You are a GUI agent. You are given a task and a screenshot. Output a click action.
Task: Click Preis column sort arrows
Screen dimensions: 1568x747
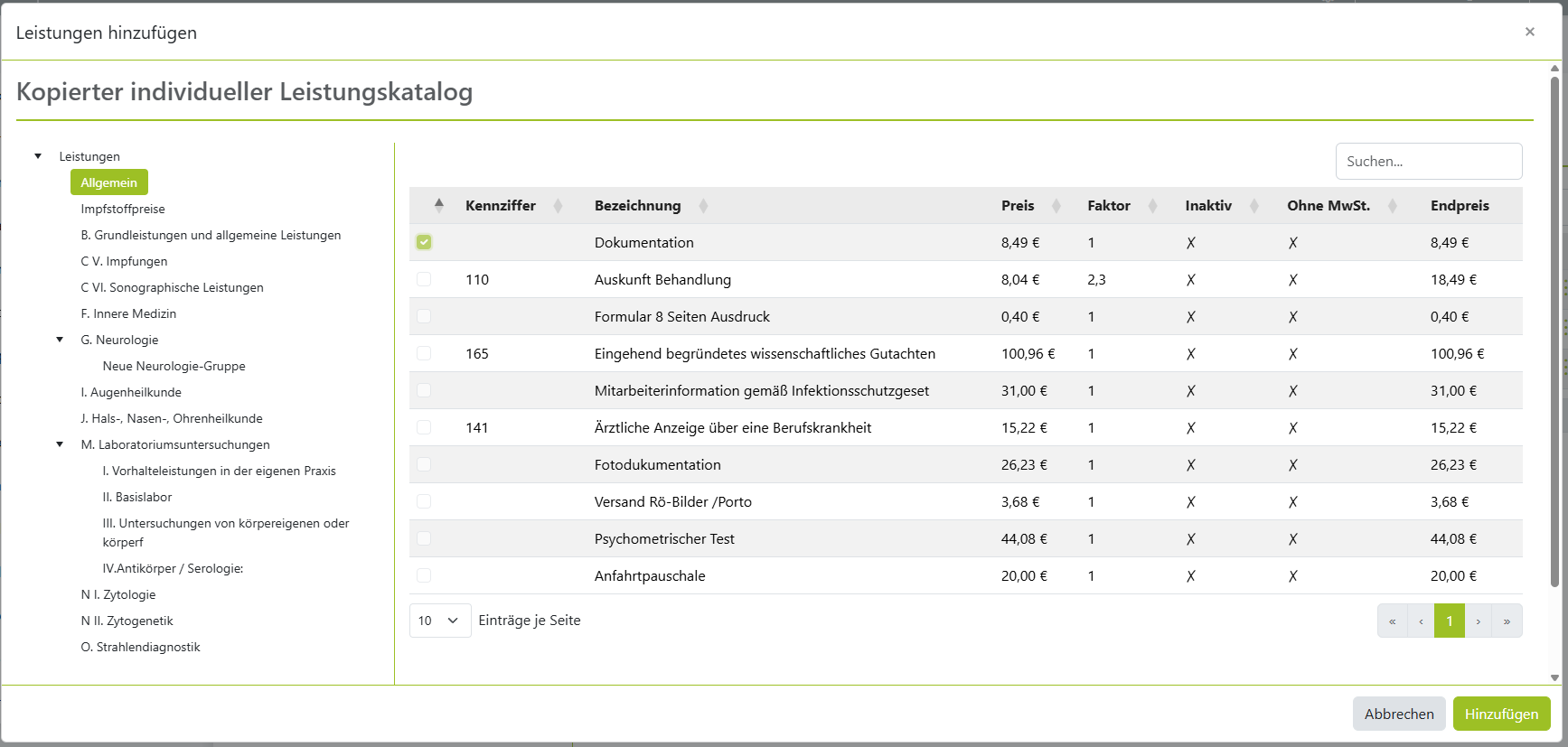[x=1056, y=206]
